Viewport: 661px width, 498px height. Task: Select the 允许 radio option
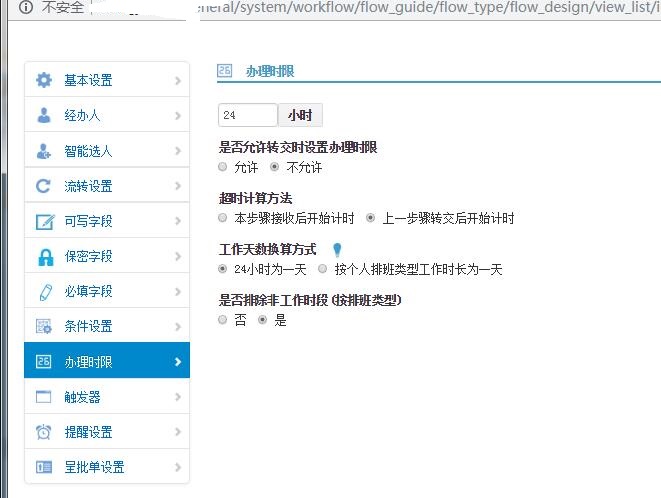click(223, 167)
